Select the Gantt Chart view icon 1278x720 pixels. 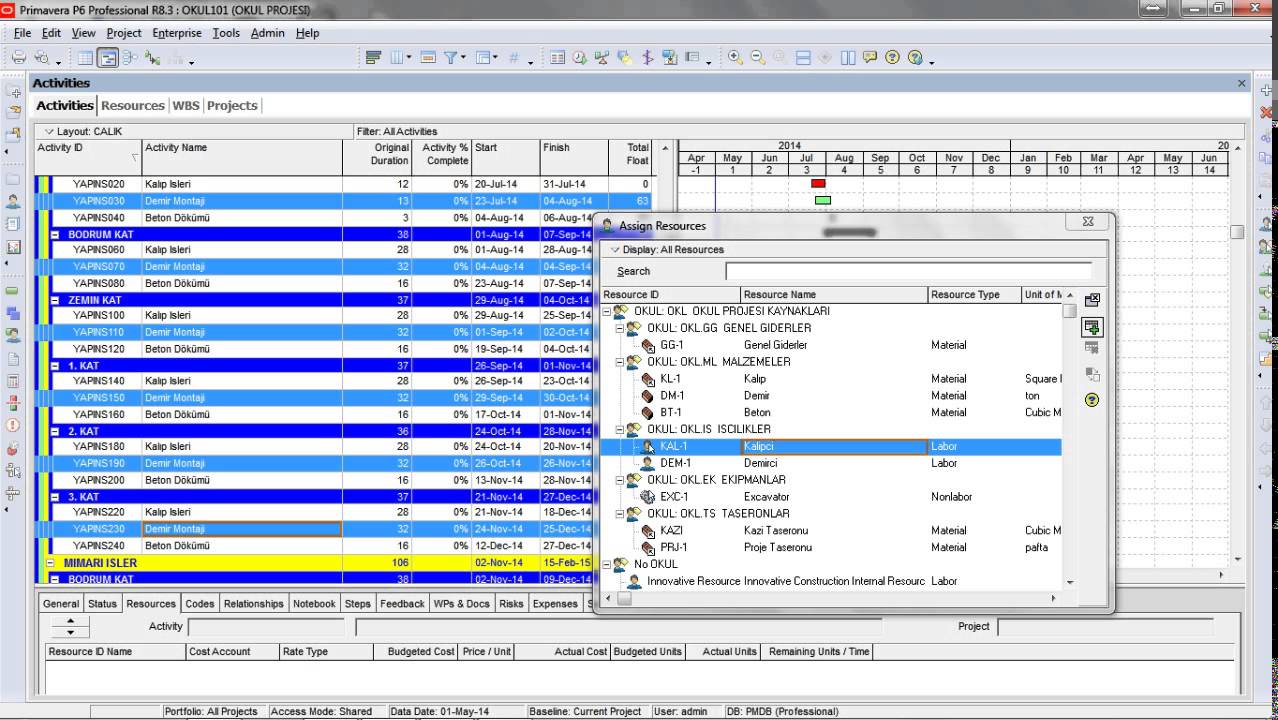(x=108, y=58)
